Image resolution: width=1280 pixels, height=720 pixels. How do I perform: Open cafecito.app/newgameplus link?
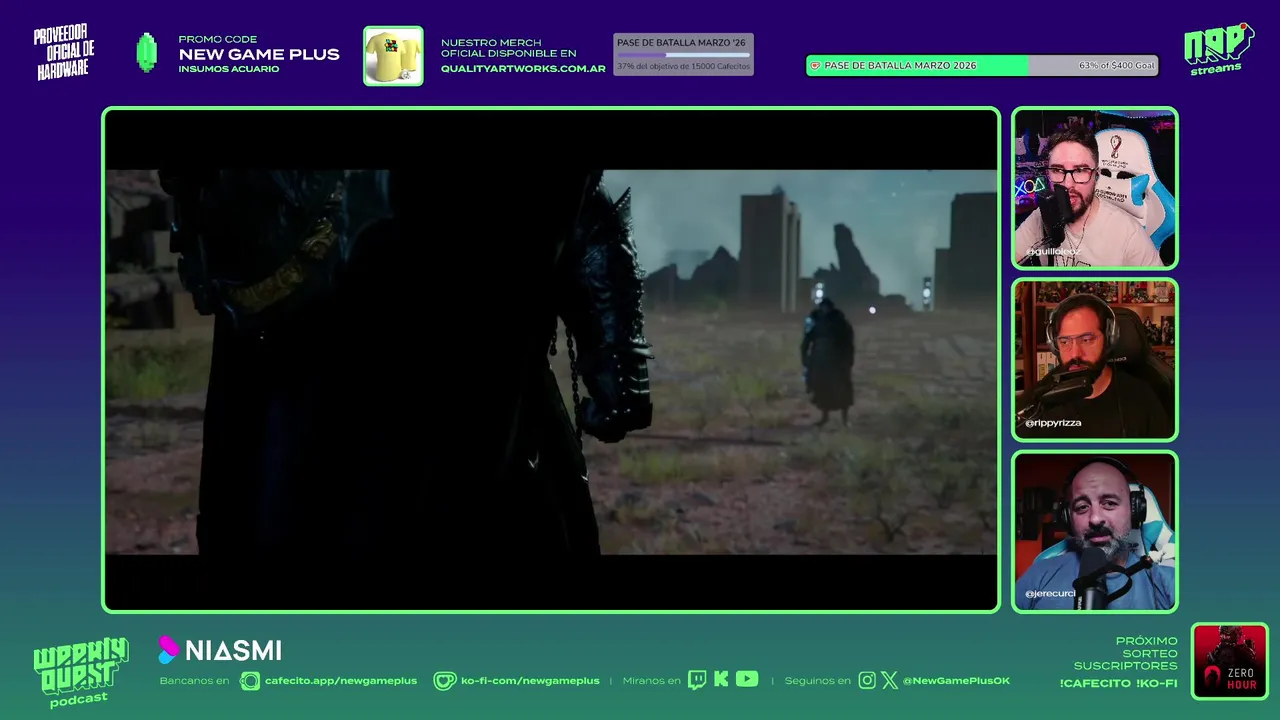[341, 681]
